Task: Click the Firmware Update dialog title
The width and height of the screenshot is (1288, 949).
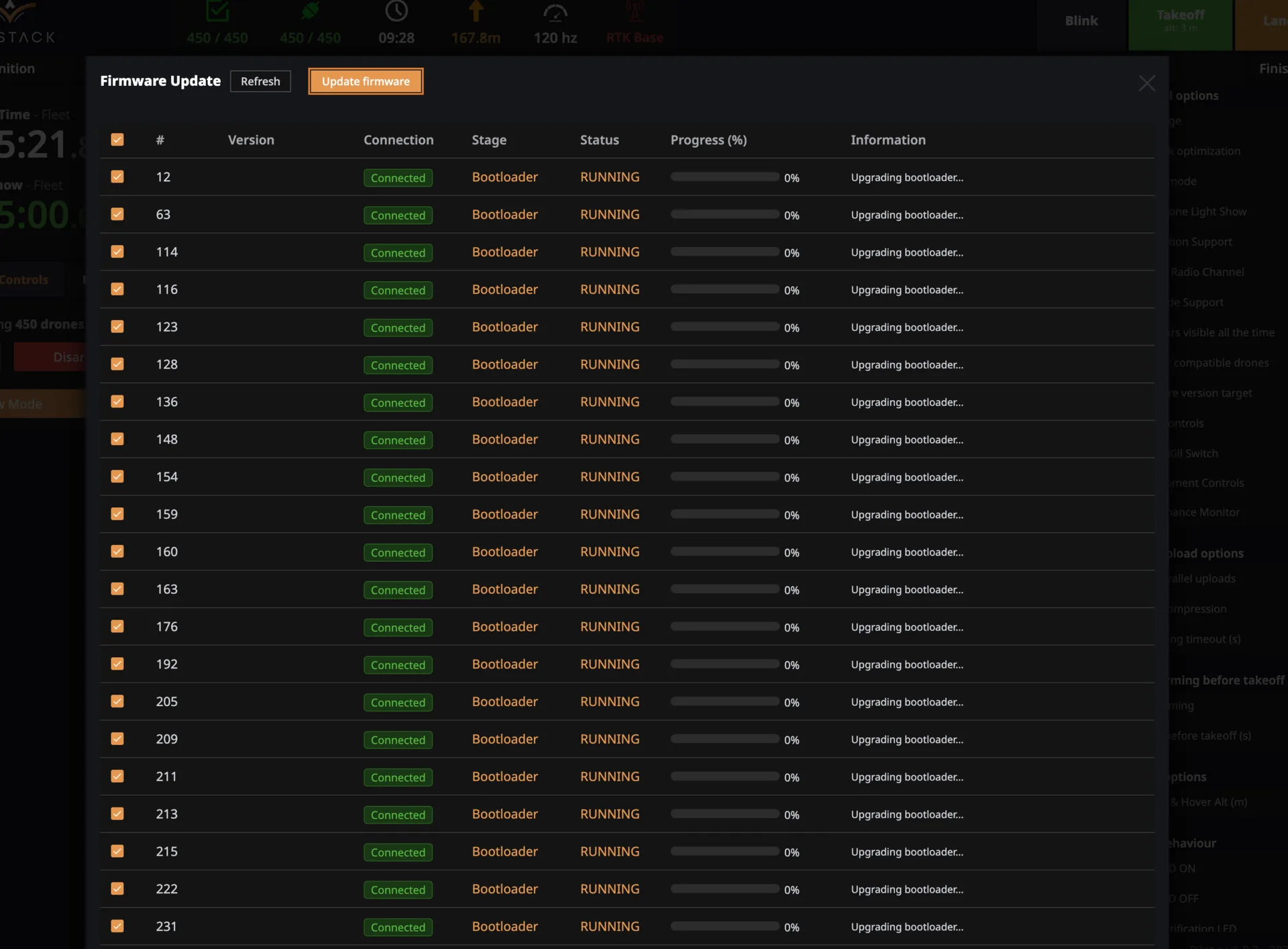Action: pyautogui.click(x=160, y=81)
